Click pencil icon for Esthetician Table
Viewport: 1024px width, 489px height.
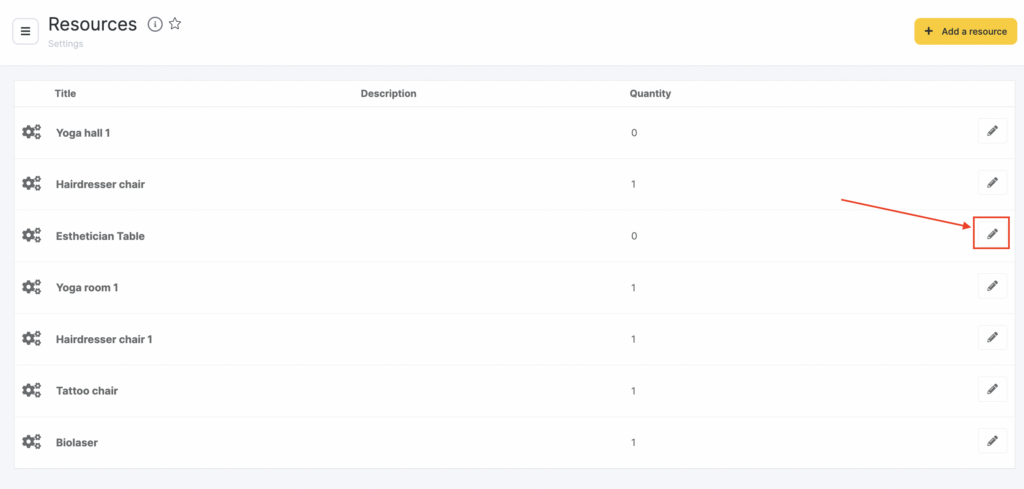[x=991, y=234]
